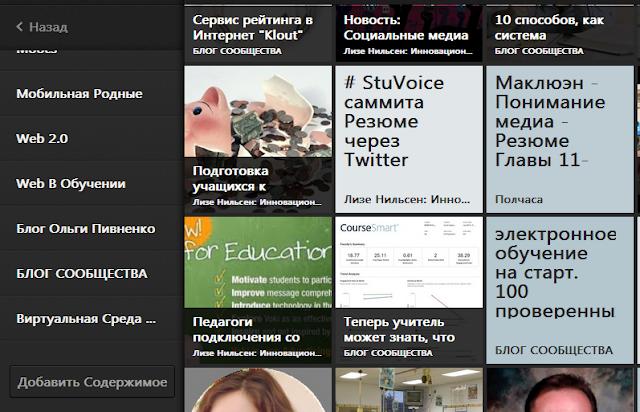Click БЛОГ СООБЩЕСТВА label under электронное обучение
The width and height of the screenshot is (640, 412).
[x=554, y=350]
